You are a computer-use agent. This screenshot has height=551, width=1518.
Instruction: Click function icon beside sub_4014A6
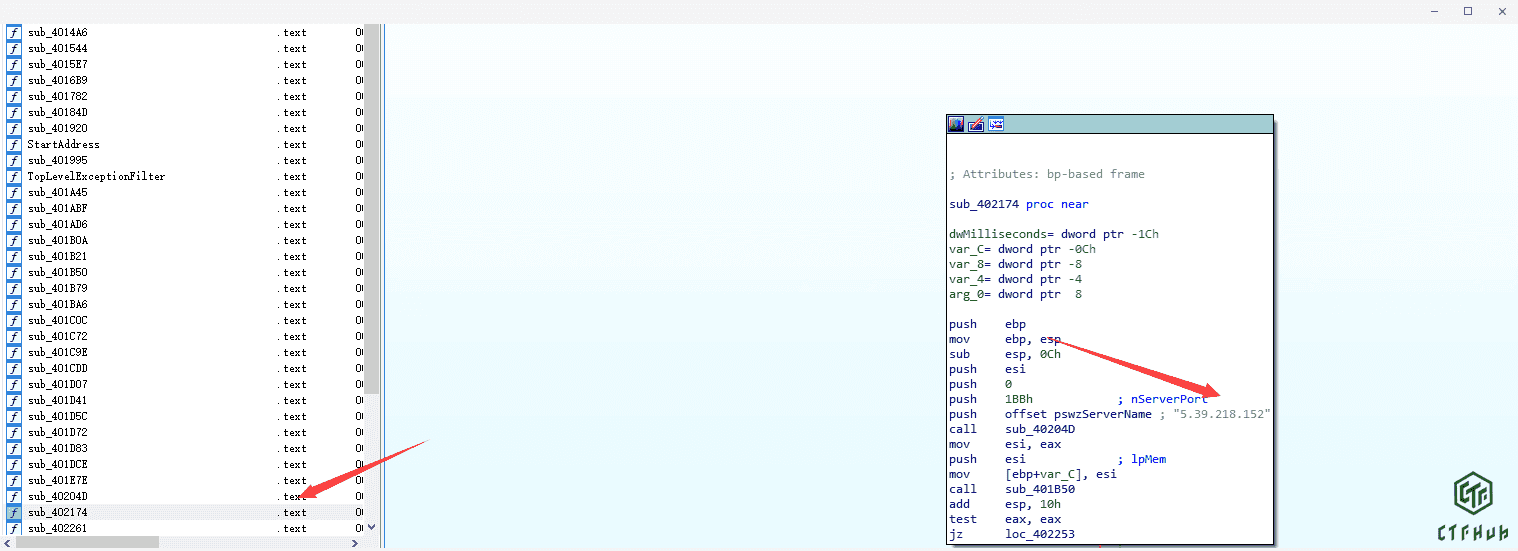tap(14, 33)
